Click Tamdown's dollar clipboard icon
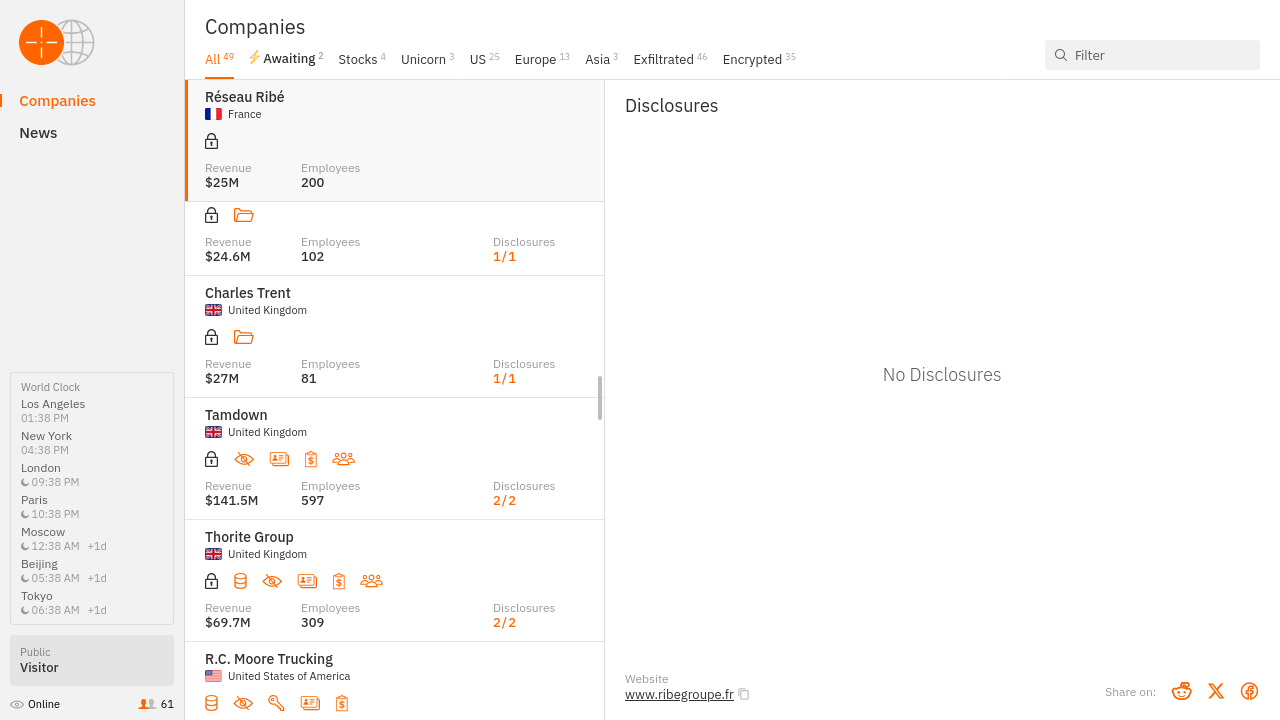1280x720 pixels. click(311, 459)
